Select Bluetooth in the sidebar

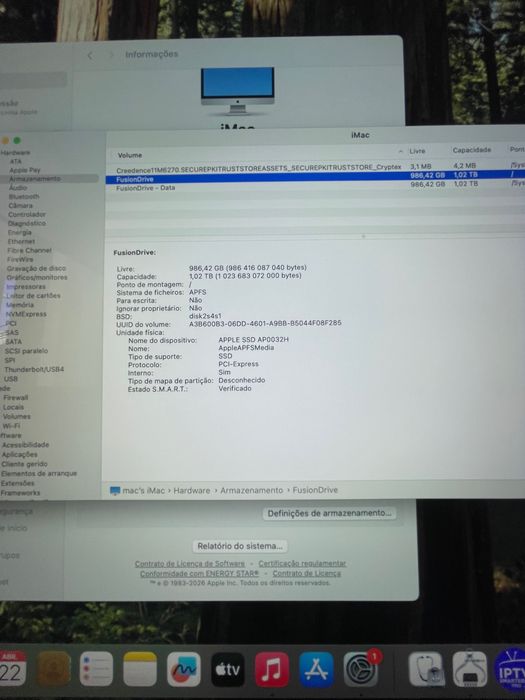point(24,196)
